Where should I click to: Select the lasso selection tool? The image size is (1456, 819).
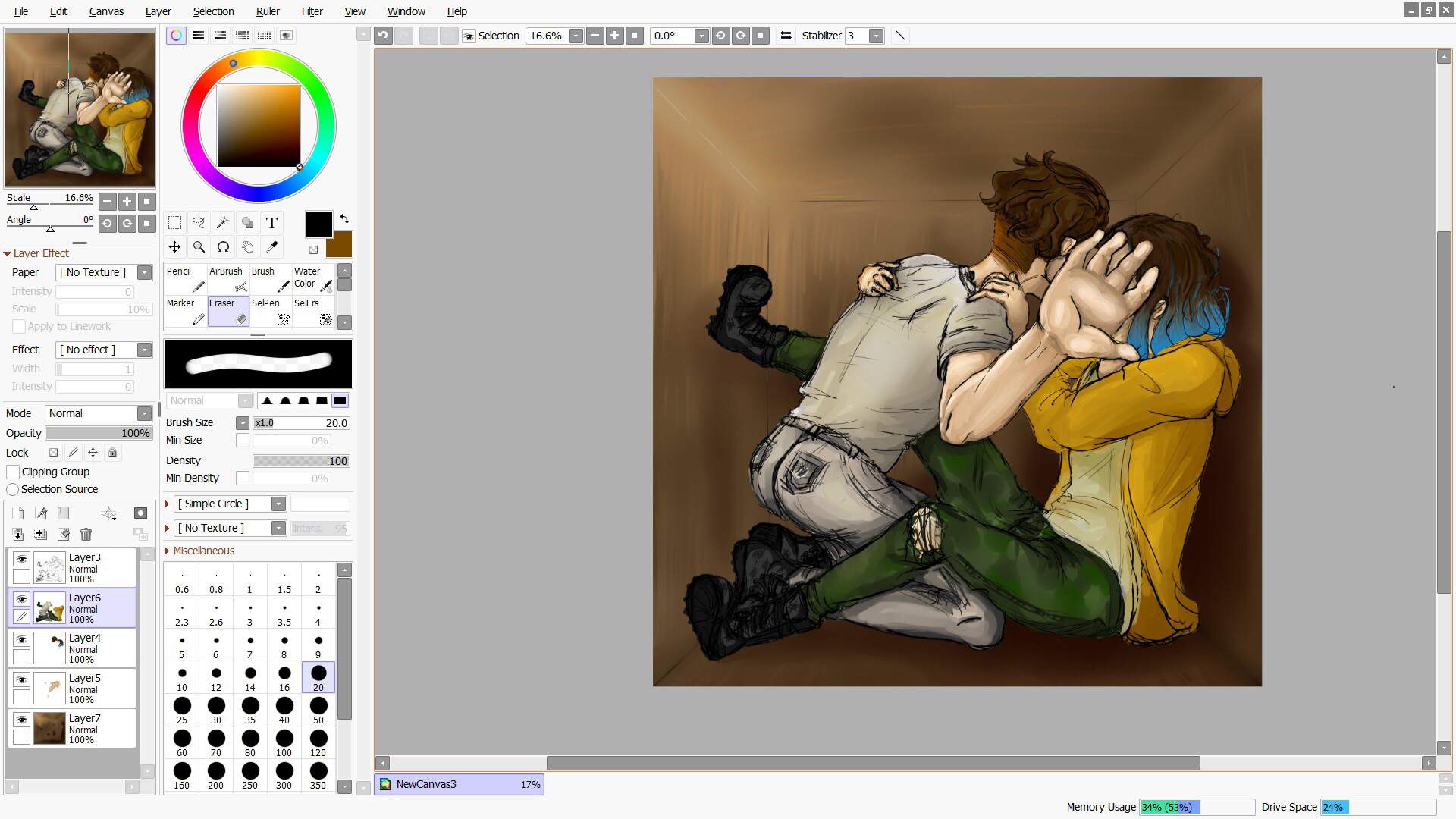coord(199,223)
